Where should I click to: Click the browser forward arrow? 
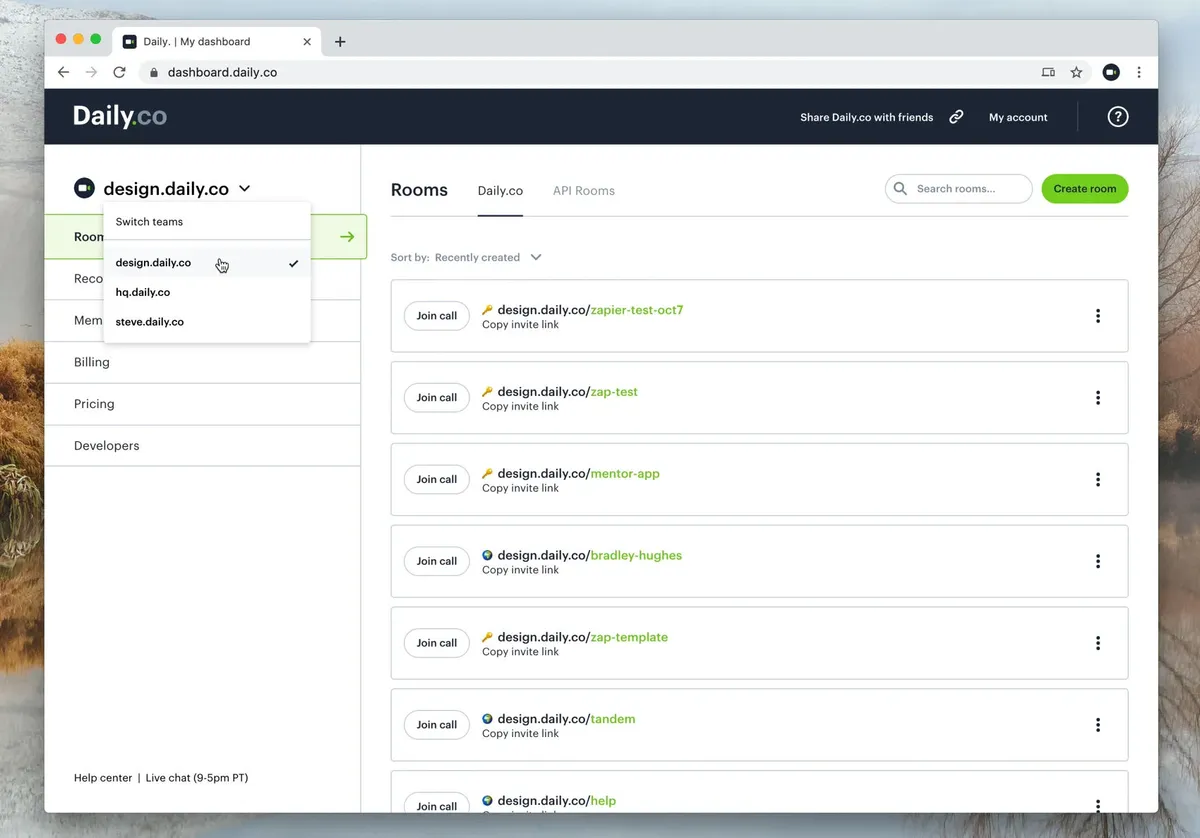click(92, 72)
